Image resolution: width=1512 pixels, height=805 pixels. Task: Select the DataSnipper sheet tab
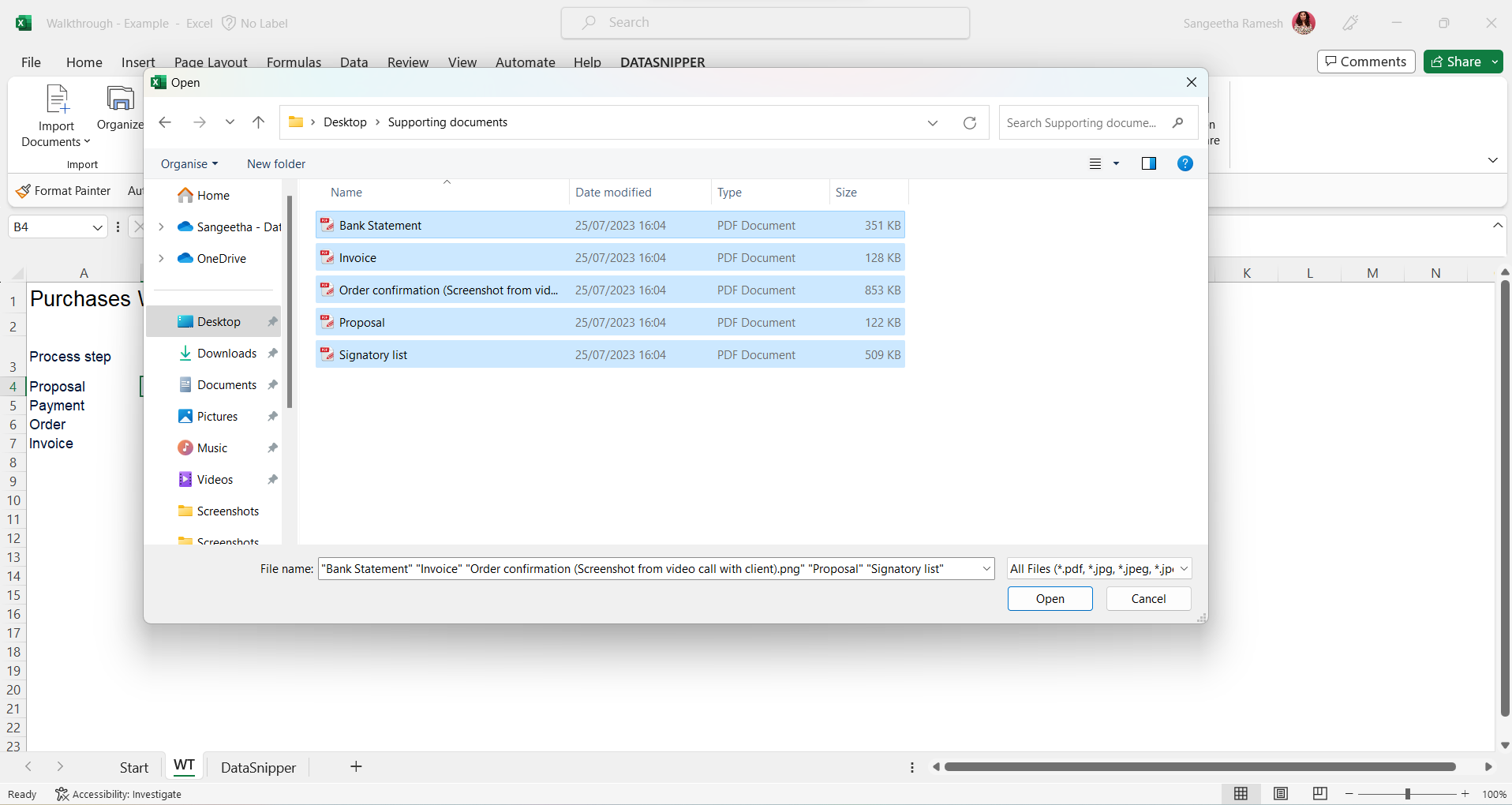point(257,766)
